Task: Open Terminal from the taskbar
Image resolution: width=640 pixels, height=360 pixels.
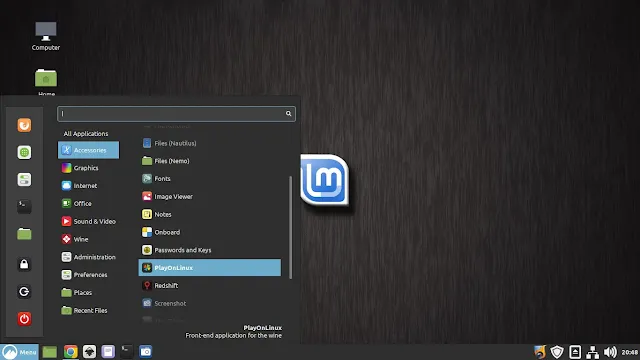Action: [x=127, y=351]
